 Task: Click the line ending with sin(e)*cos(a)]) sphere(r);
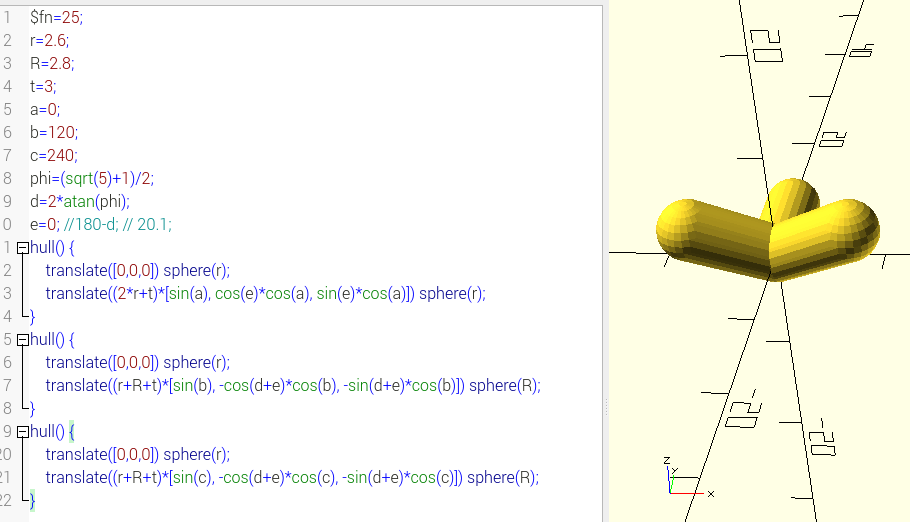click(265, 293)
